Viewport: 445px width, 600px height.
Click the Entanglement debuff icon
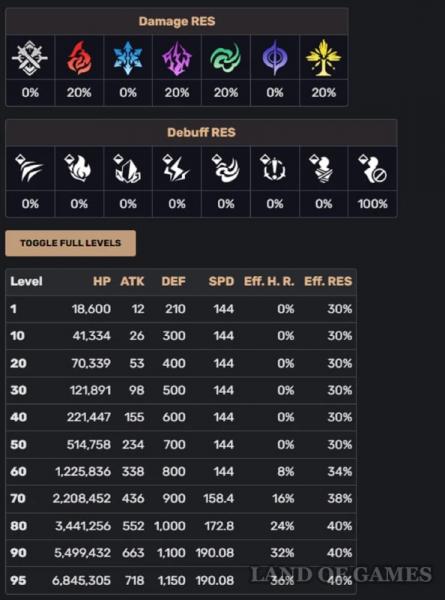tap(274, 168)
